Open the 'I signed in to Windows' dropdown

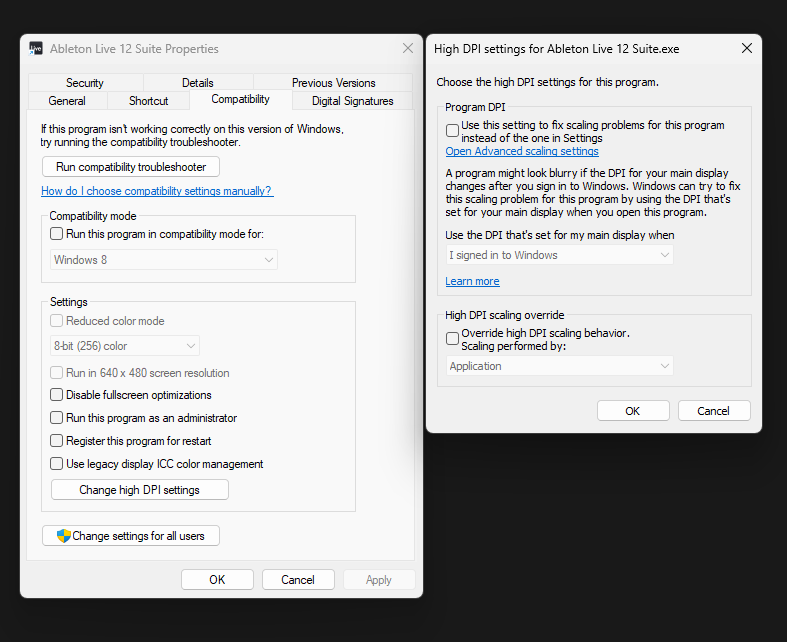(560, 255)
